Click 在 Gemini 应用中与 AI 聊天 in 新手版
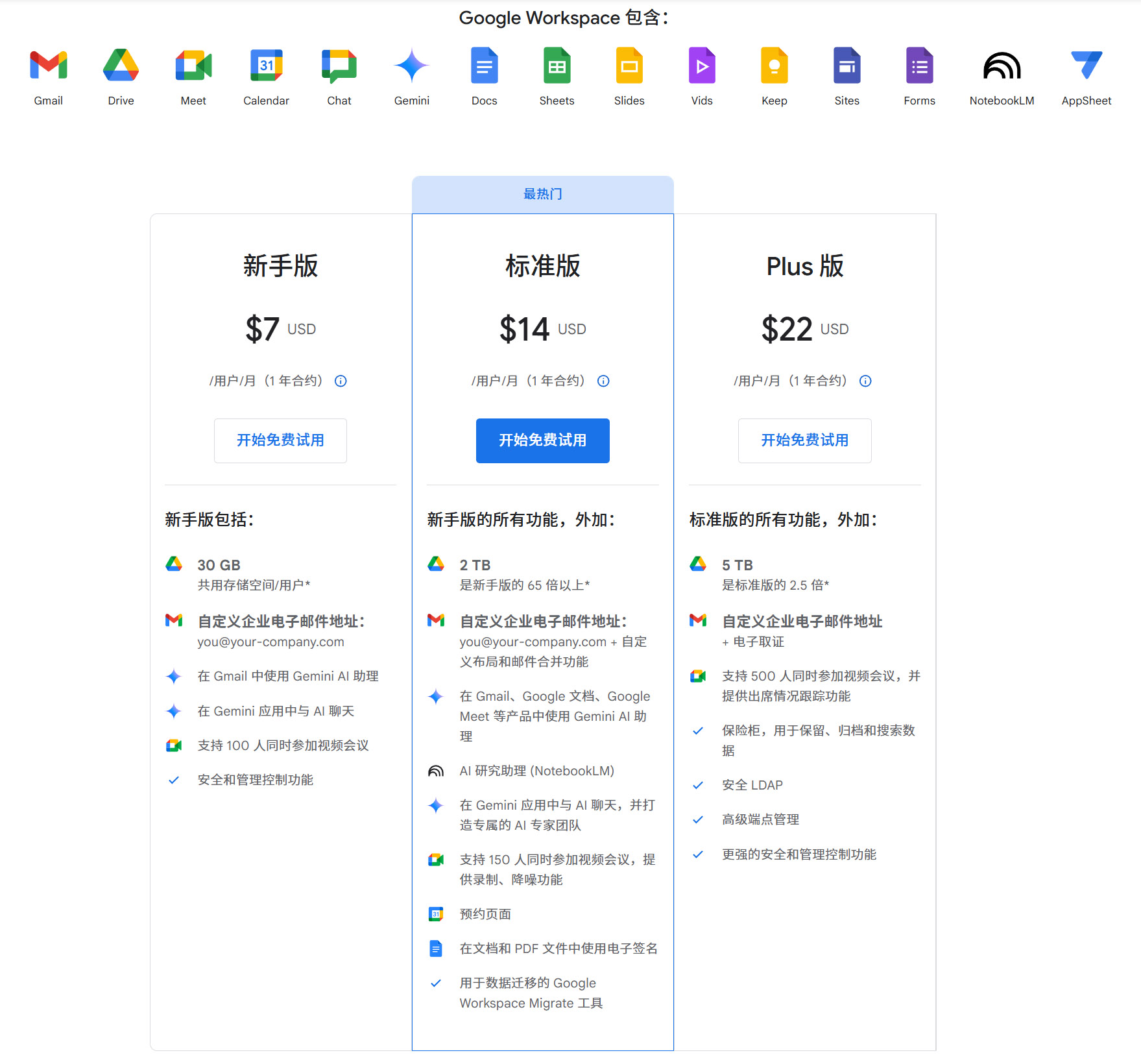 click(276, 711)
